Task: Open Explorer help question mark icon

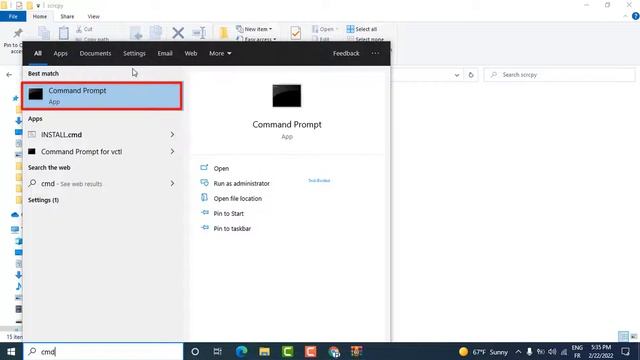Action: [x=636, y=16]
